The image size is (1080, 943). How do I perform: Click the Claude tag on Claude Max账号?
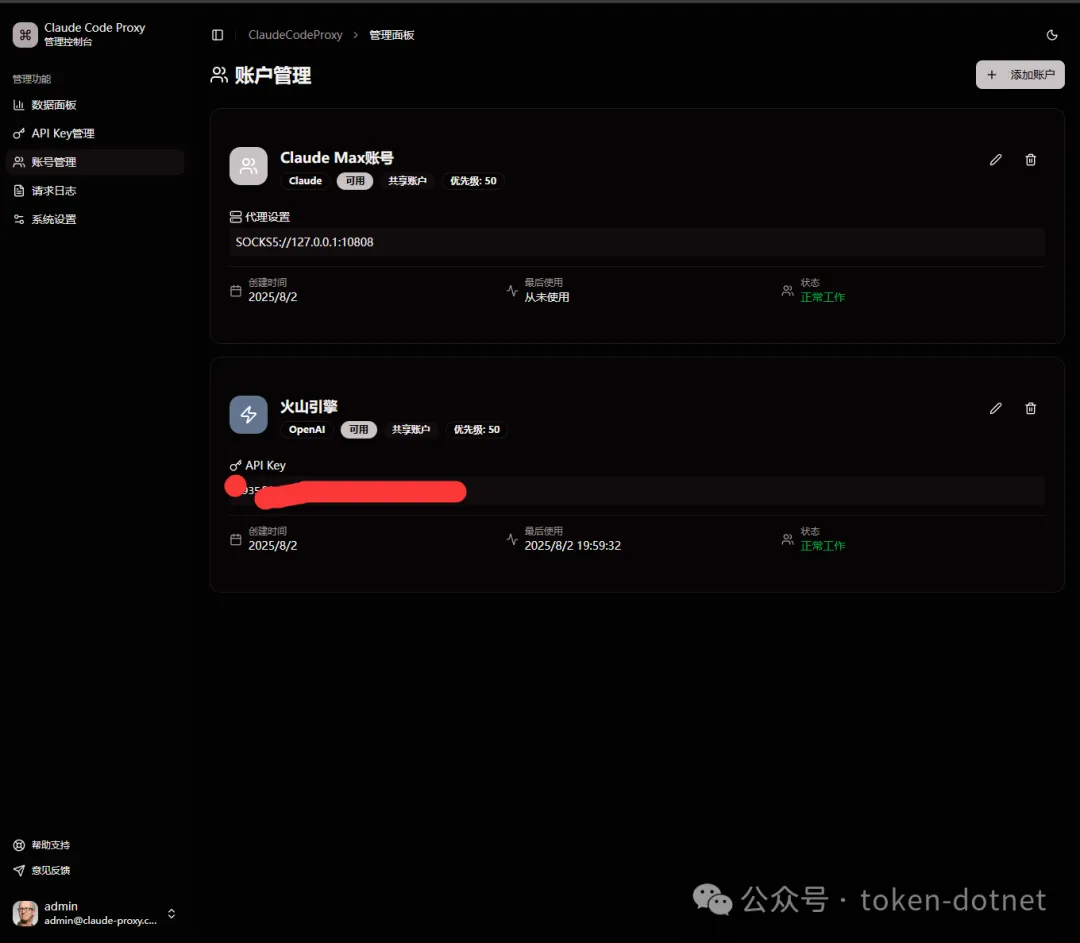[305, 181]
